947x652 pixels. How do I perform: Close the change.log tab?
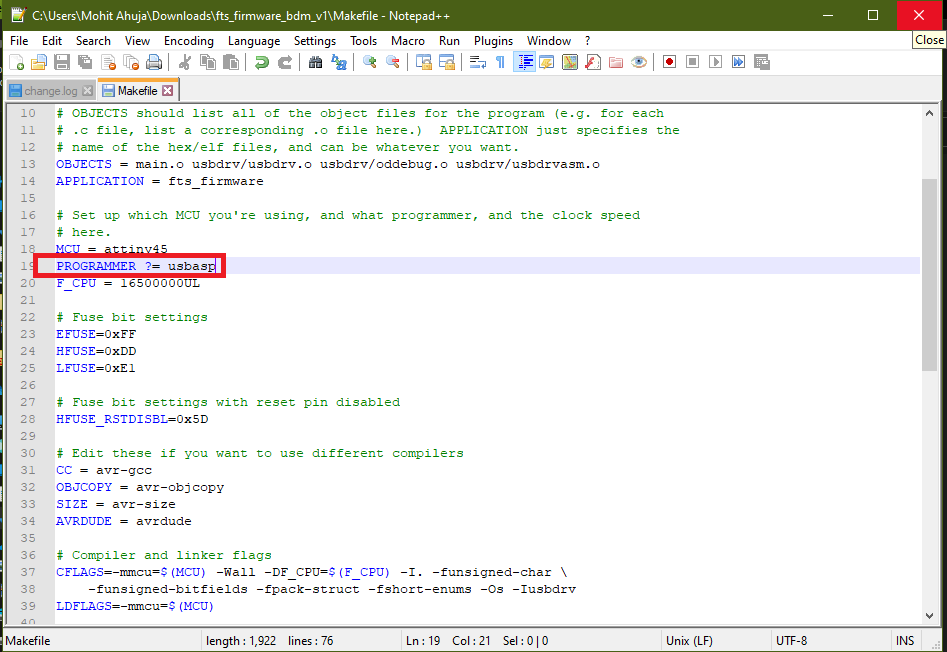[88, 91]
